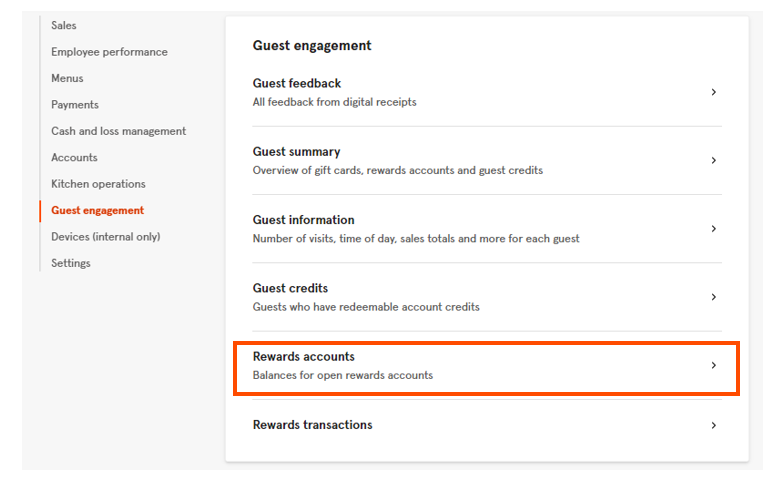Click the chevron next to Guest feedback

[713, 92]
